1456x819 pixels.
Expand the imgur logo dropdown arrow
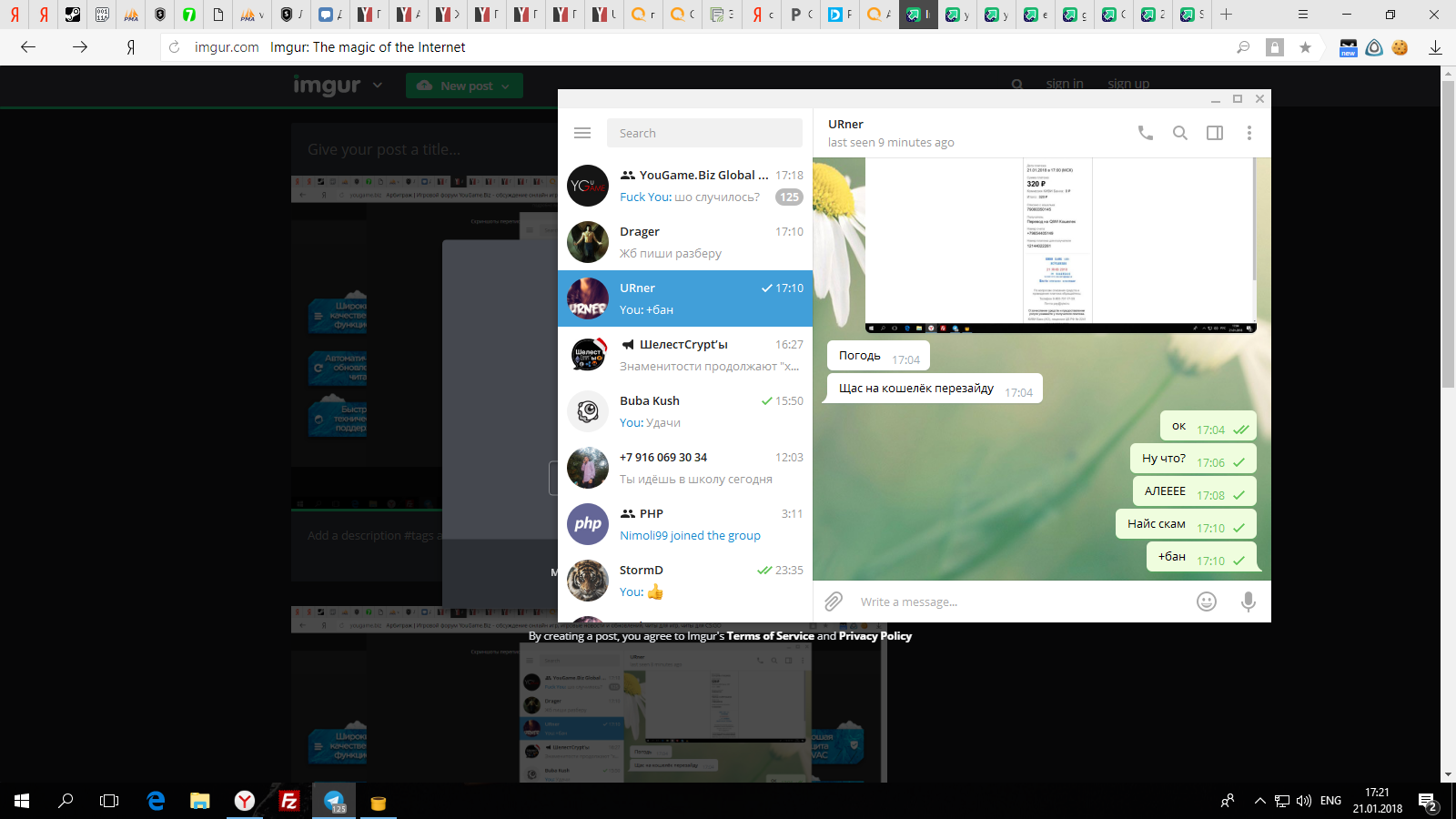point(378,86)
